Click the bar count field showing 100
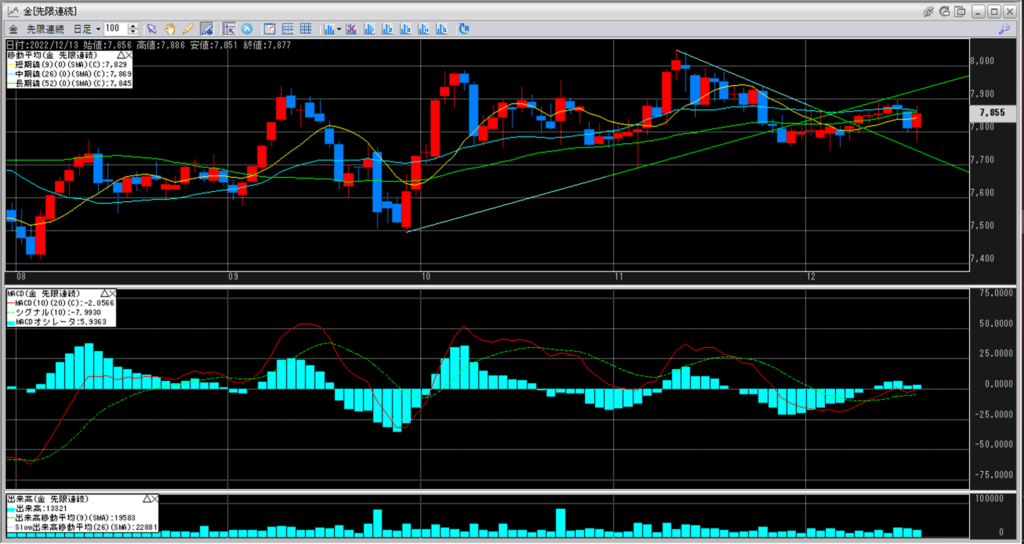Screen dimensions: 1024x544 [x=116, y=29]
